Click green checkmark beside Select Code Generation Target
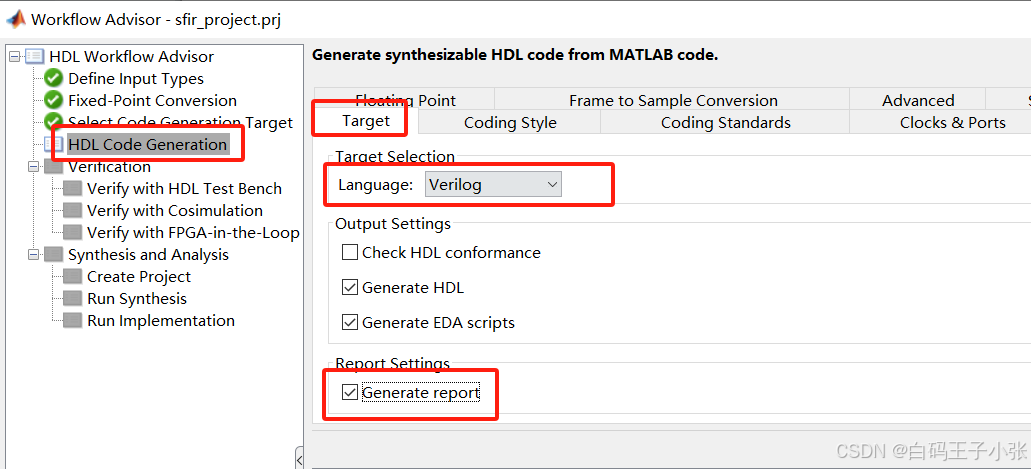The width and height of the screenshot is (1031, 469). pos(54,121)
